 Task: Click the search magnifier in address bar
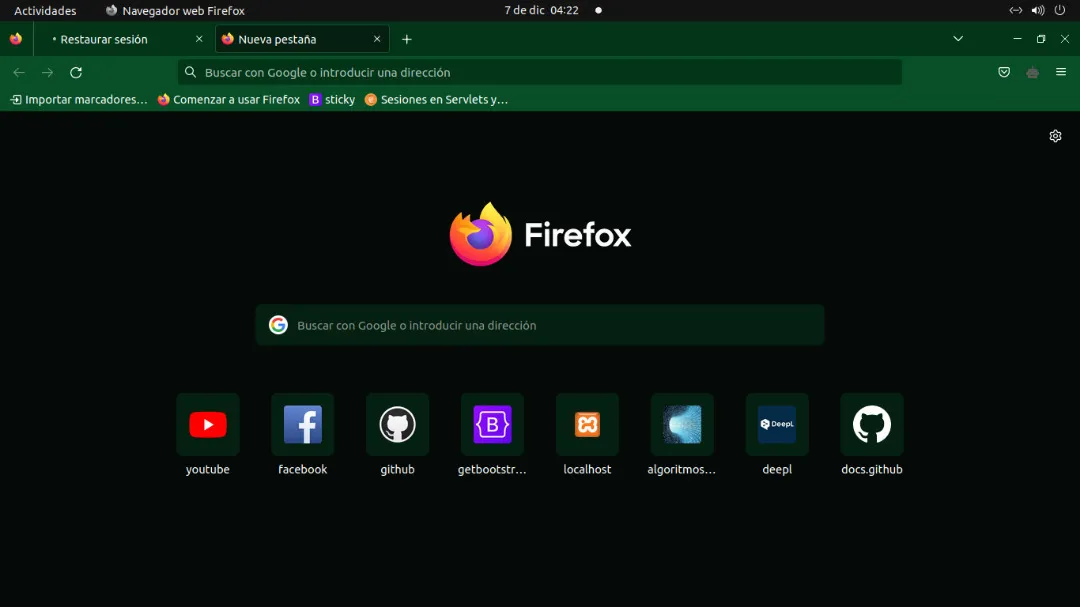coord(191,72)
